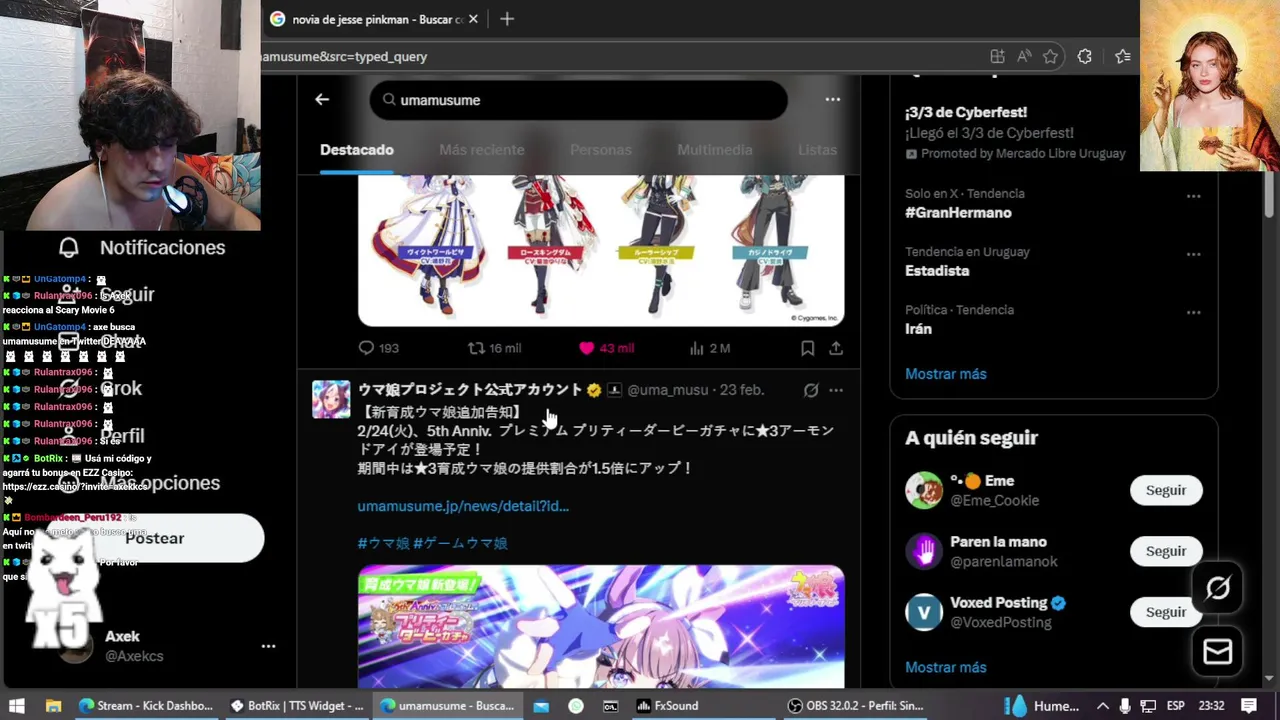
Task: Click the Postear button
Action: tap(155, 538)
